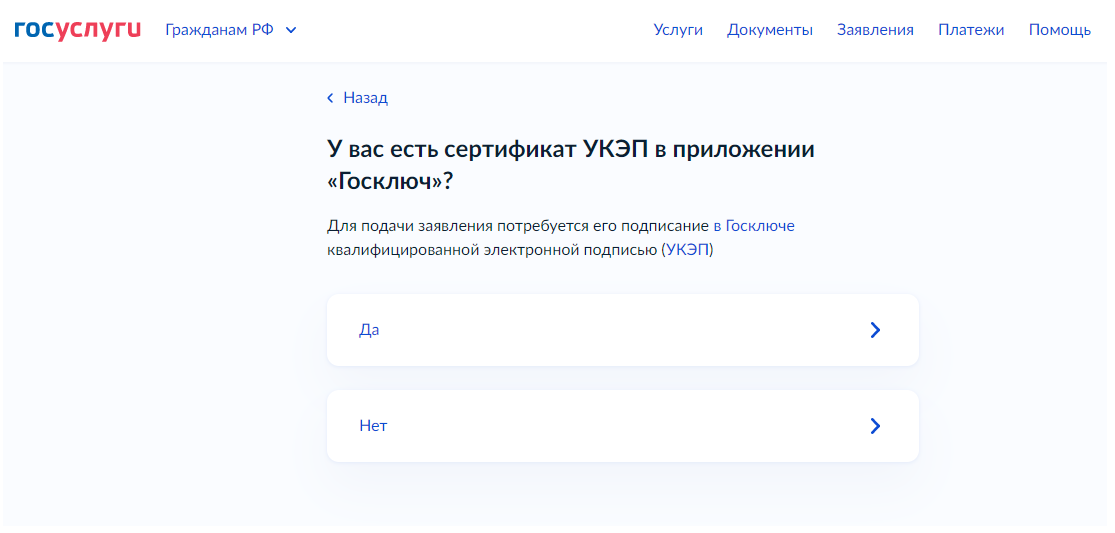Open the Платежи page
Viewport: 1115px width, 533px height.
pos(971,30)
